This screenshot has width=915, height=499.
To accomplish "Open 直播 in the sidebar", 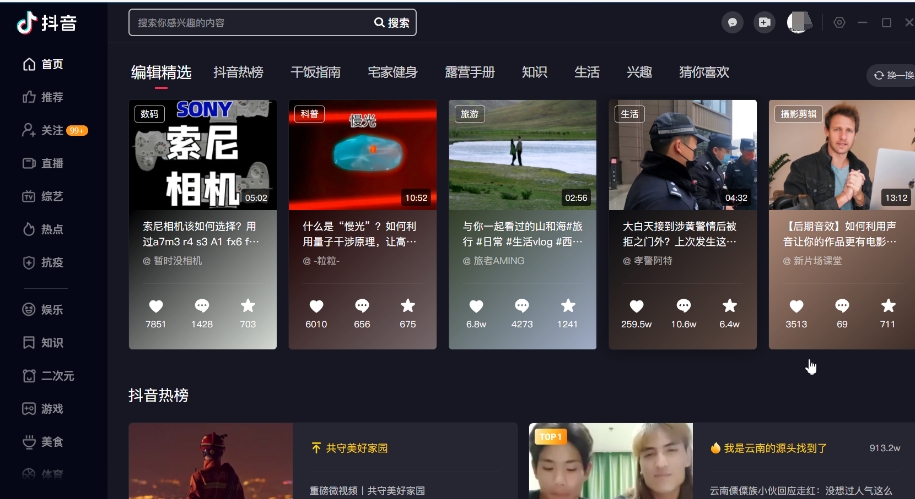I will (x=43, y=163).
